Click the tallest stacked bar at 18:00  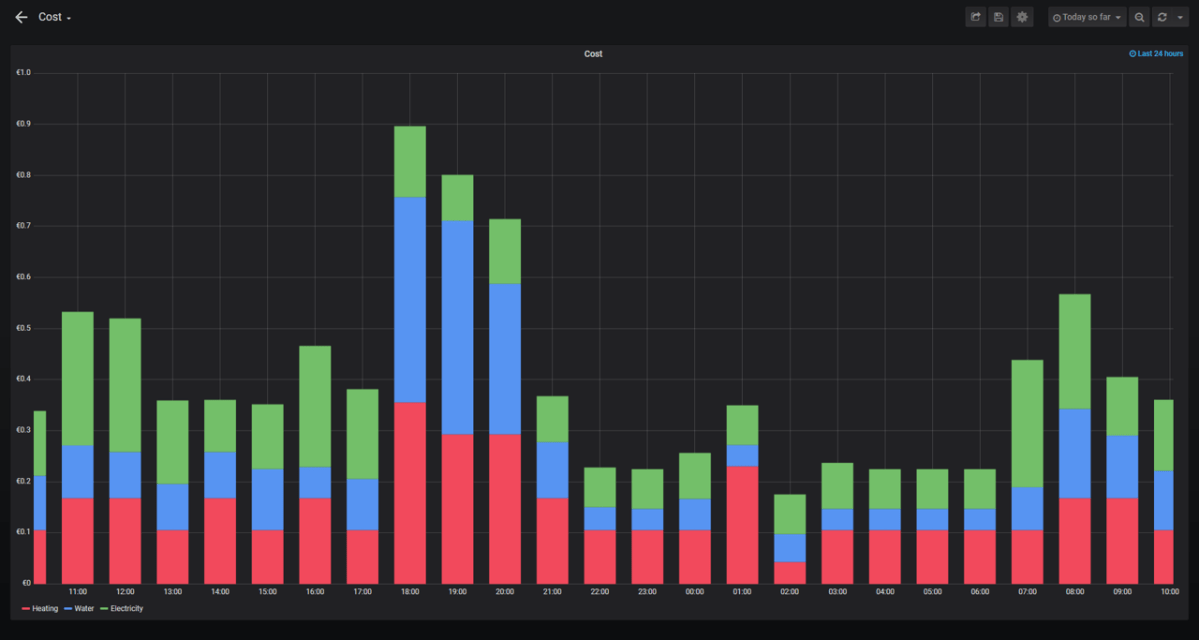409,350
